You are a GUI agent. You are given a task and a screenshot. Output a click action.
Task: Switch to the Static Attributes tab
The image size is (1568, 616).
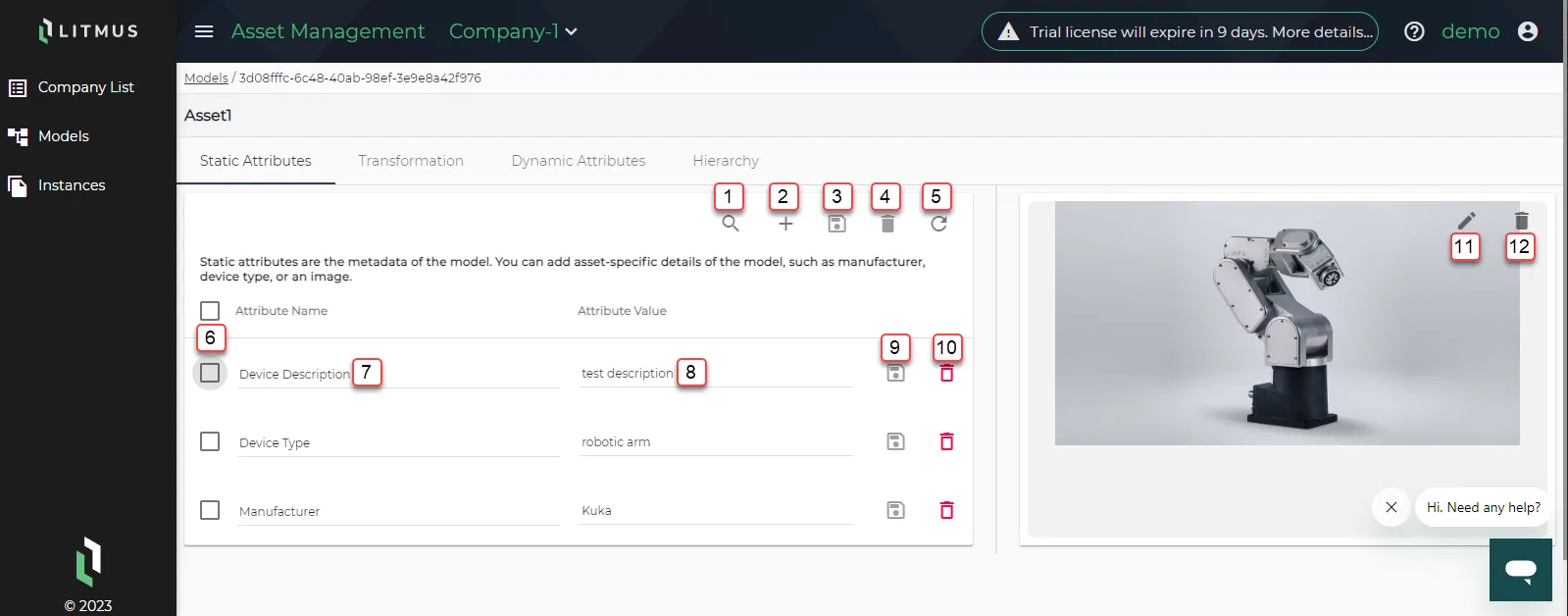(256, 161)
